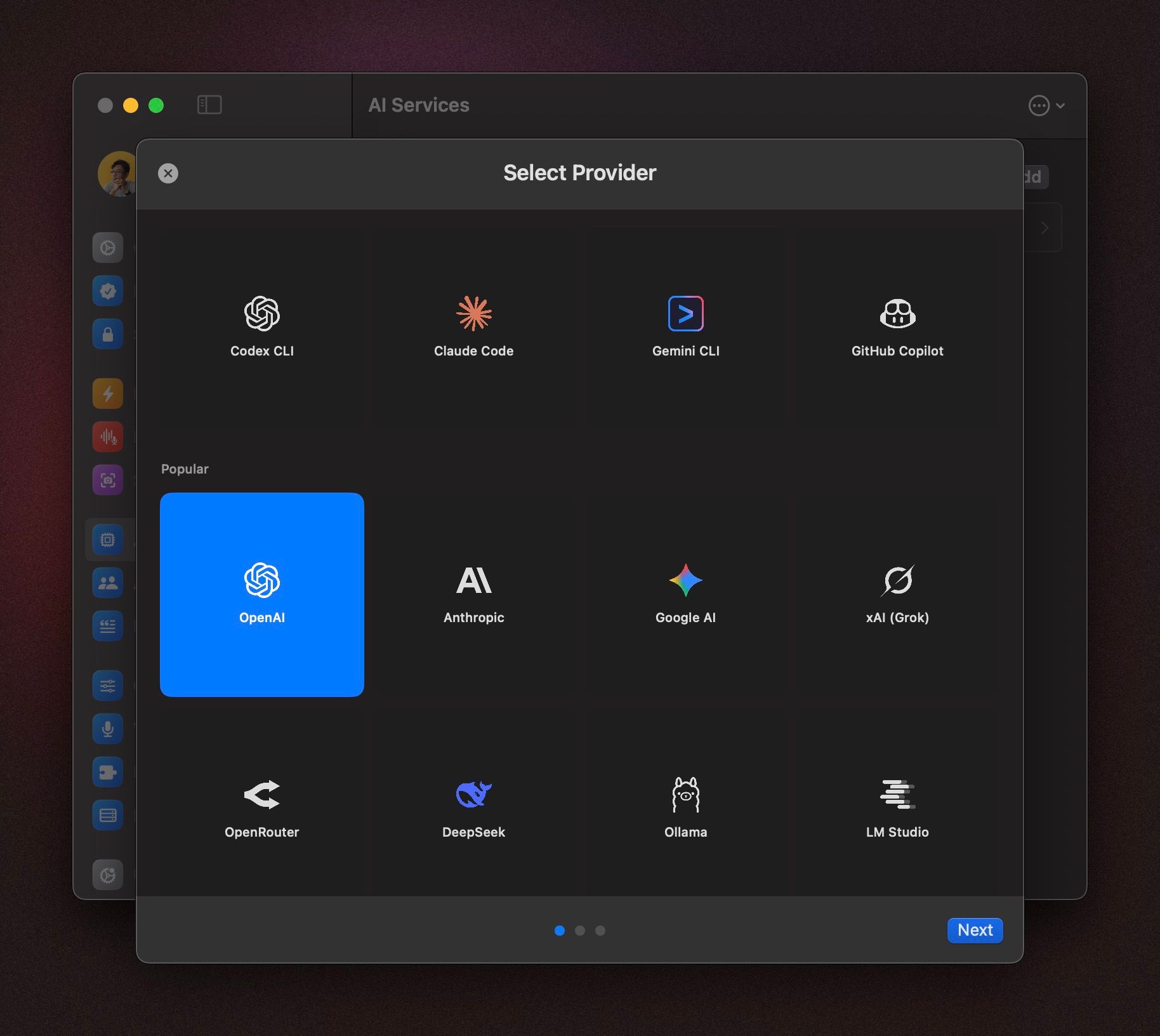The width and height of the screenshot is (1160, 1036).
Task: Close the Select Provider dialog
Action: click(168, 173)
